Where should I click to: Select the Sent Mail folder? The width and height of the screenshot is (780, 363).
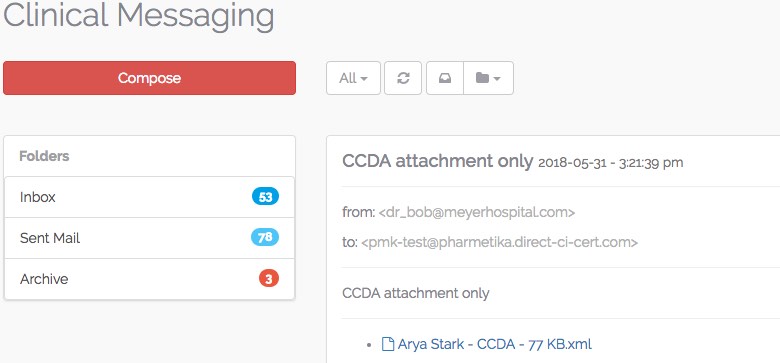pyautogui.click(x=149, y=238)
